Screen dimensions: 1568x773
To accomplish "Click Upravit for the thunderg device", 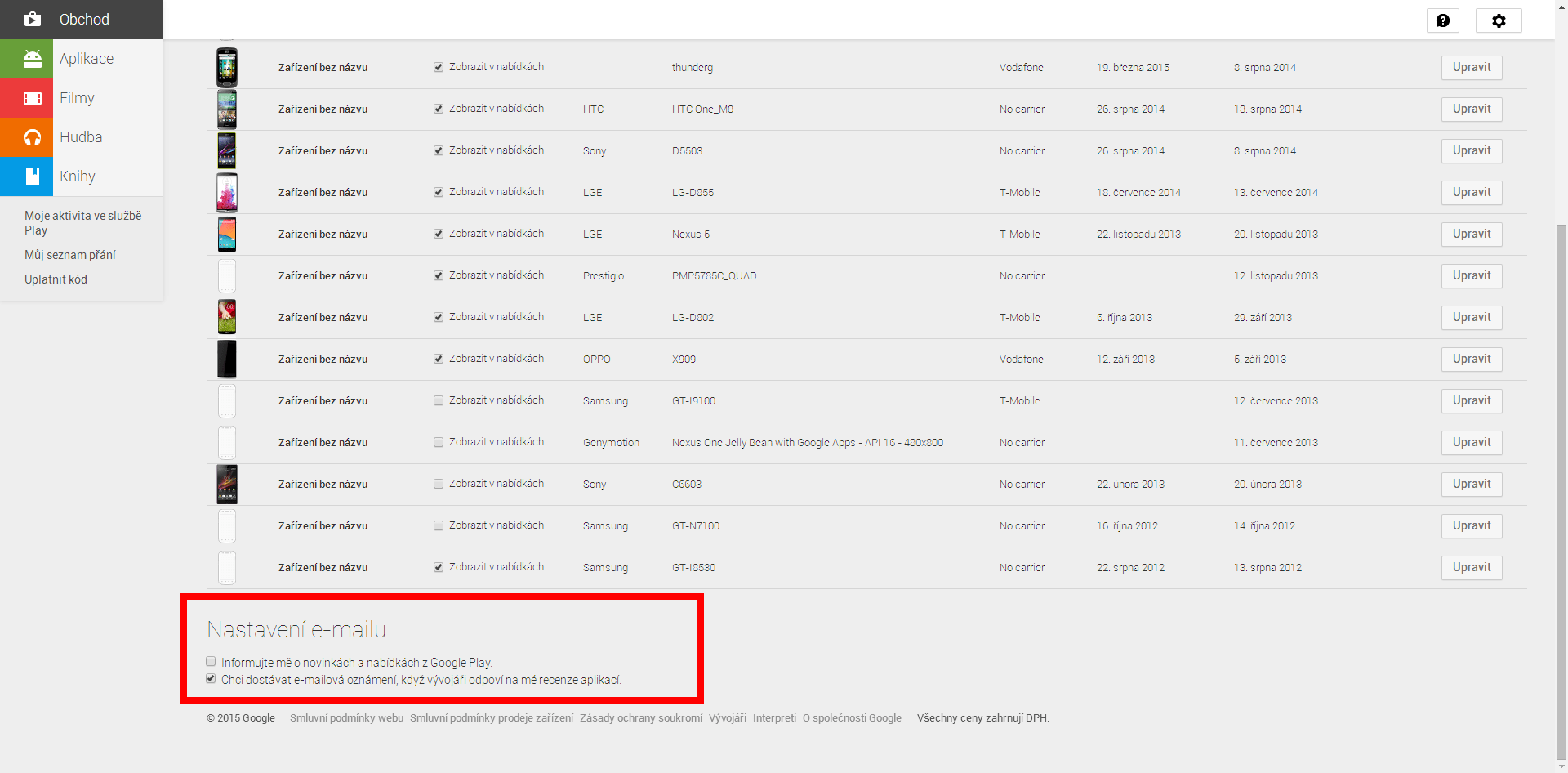I will click(x=1472, y=68).
